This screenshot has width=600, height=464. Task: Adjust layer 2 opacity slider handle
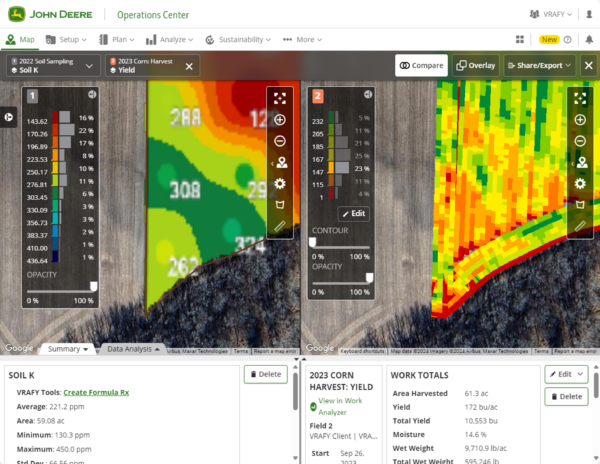coord(369,278)
